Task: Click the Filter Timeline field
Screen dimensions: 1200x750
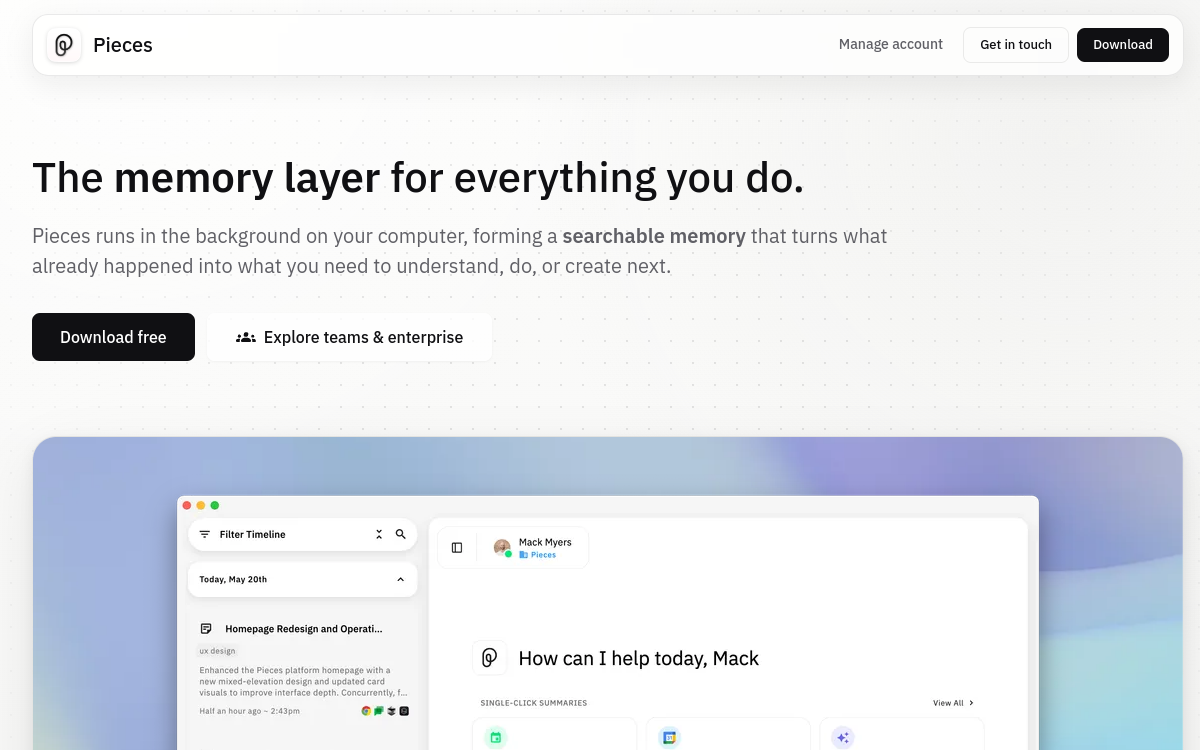Action: pos(303,534)
